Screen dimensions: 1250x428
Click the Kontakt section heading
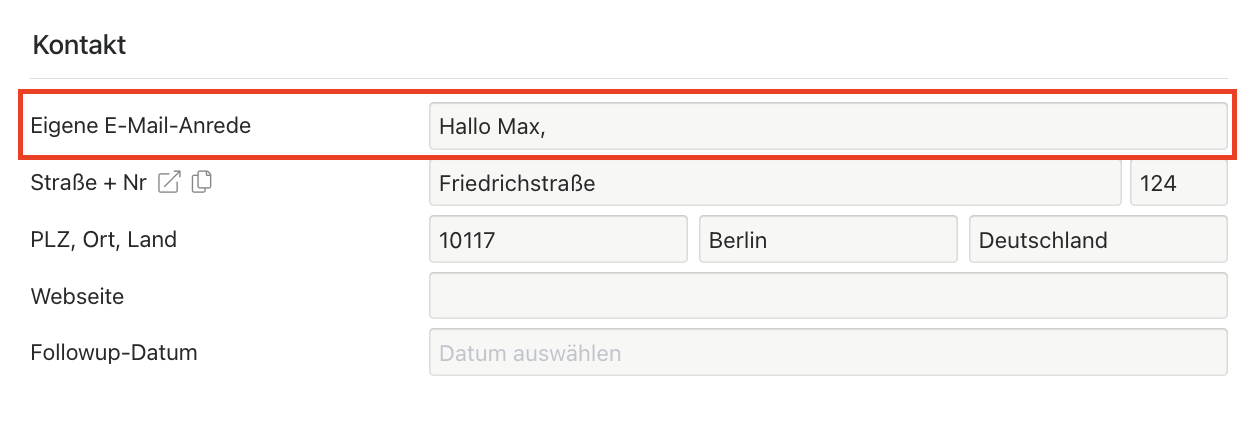coord(79,45)
